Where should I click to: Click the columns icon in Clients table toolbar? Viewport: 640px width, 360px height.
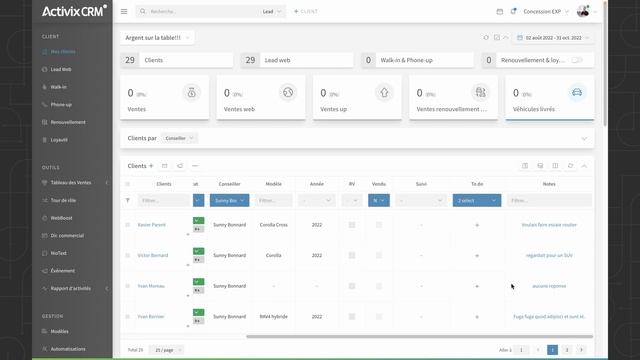555,166
